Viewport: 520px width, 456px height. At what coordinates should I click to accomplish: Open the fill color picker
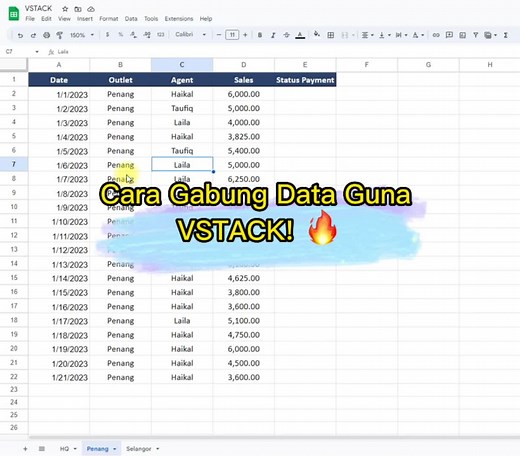pyautogui.click(x=317, y=34)
